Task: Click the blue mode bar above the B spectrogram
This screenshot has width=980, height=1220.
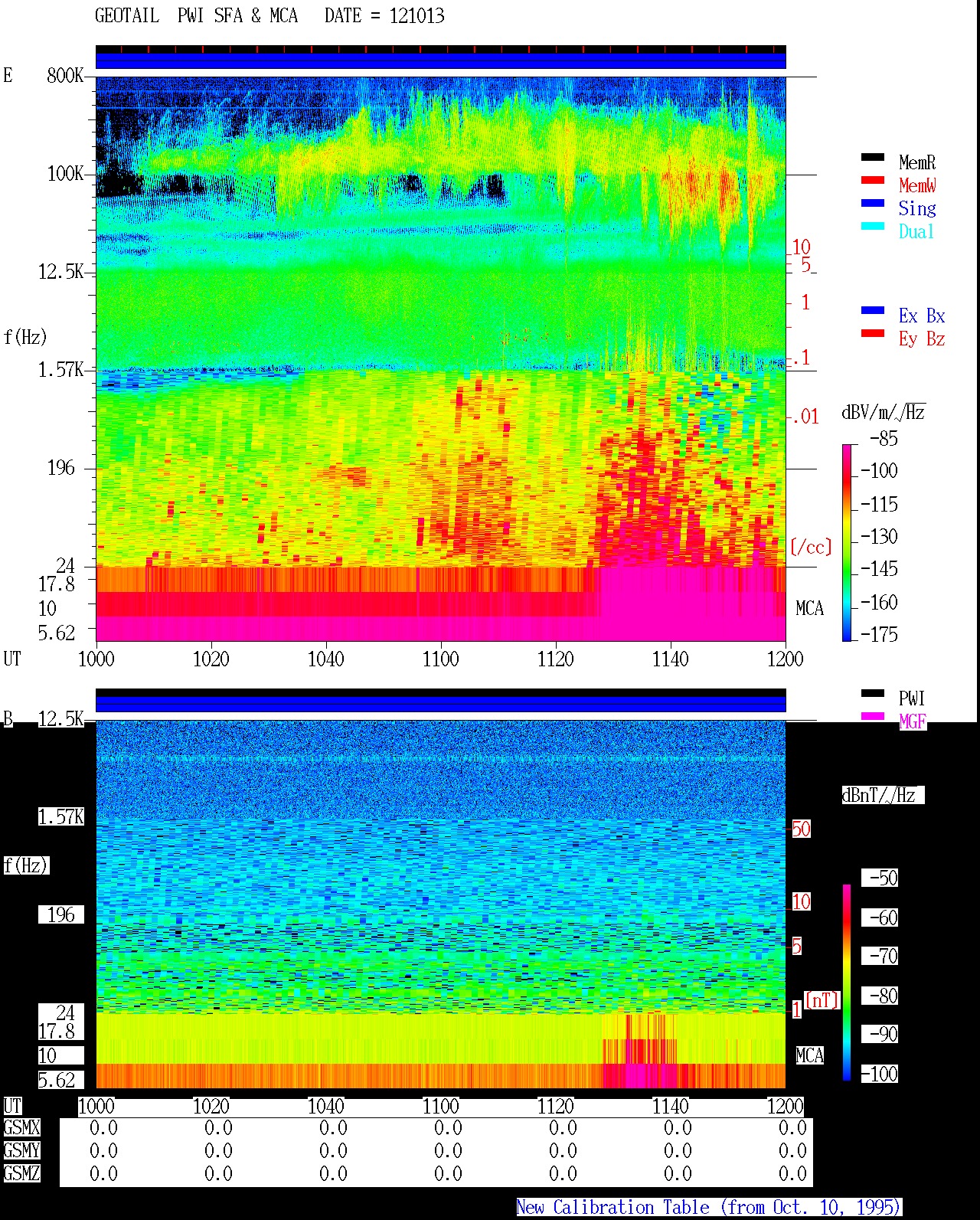Action: pos(440,704)
